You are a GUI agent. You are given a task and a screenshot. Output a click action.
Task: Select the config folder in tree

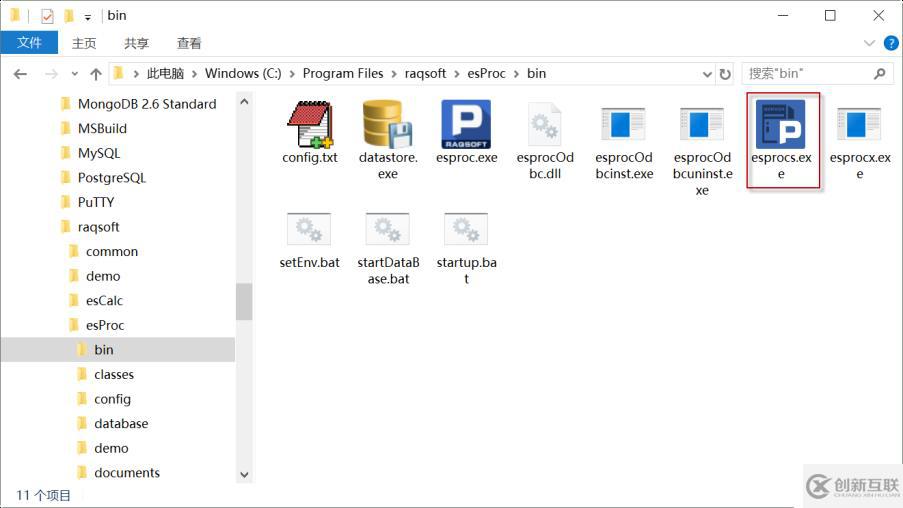pos(112,399)
